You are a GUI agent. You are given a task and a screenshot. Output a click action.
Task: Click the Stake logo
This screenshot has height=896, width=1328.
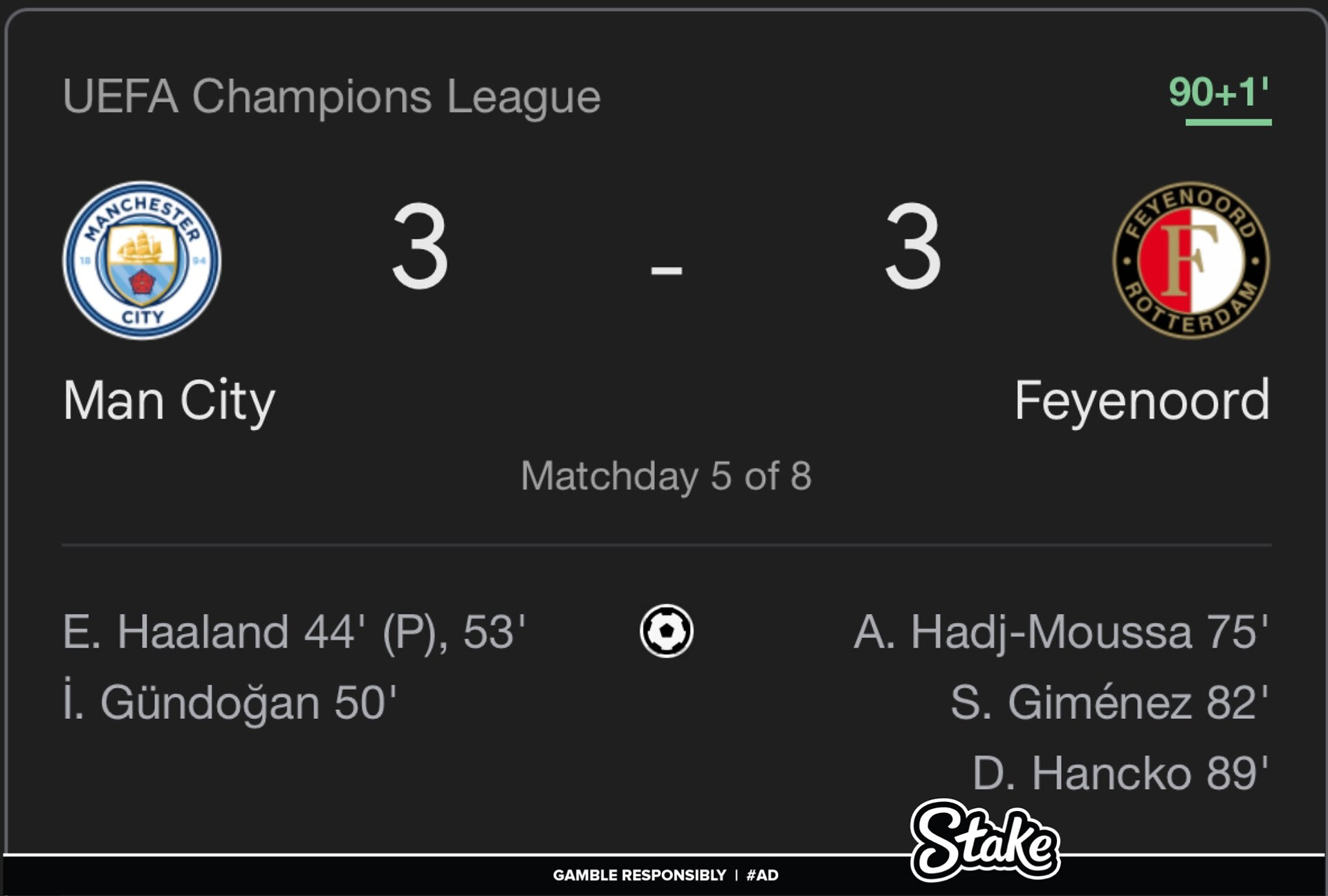[x=984, y=841]
